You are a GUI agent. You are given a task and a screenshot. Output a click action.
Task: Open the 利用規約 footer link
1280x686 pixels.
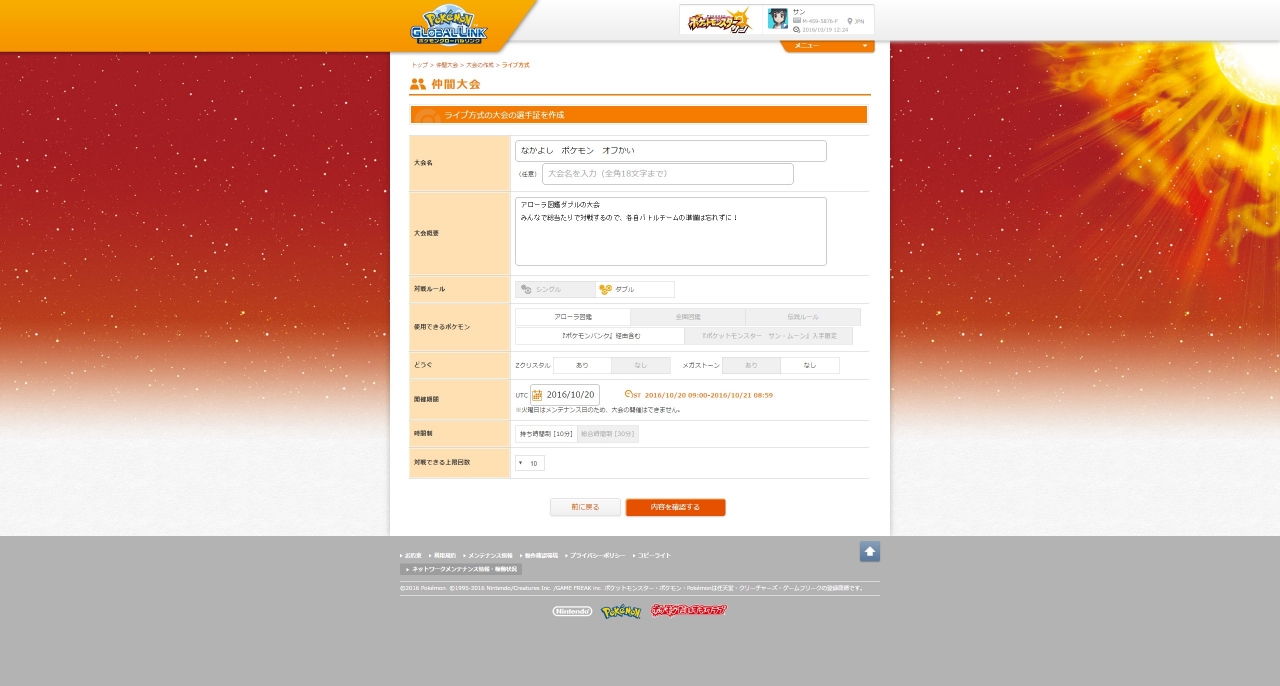pyautogui.click(x=443, y=555)
